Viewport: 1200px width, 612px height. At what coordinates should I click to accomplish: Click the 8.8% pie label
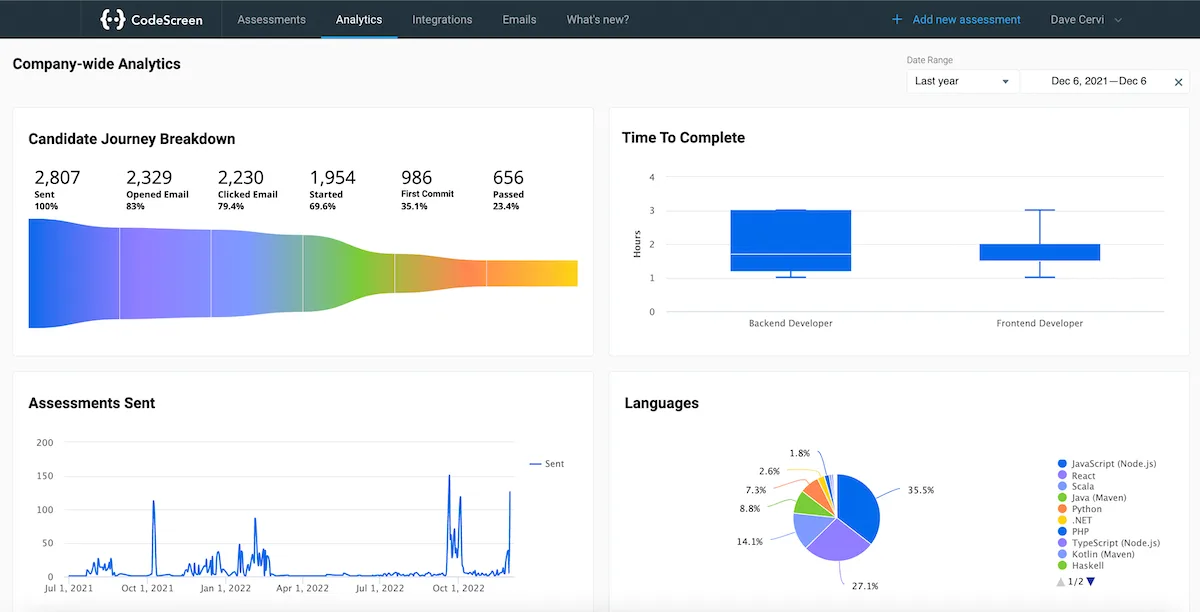click(x=750, y=508)
